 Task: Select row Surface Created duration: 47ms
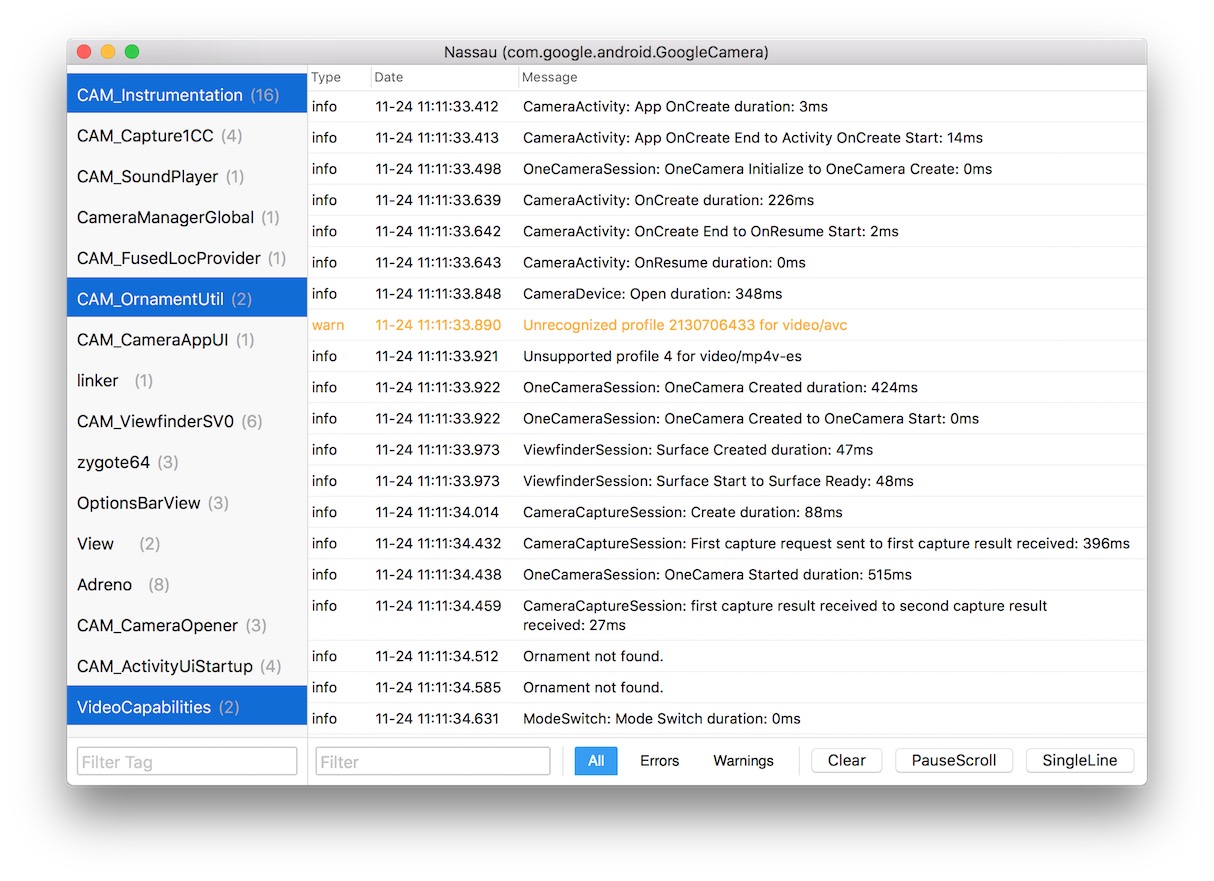727,450
